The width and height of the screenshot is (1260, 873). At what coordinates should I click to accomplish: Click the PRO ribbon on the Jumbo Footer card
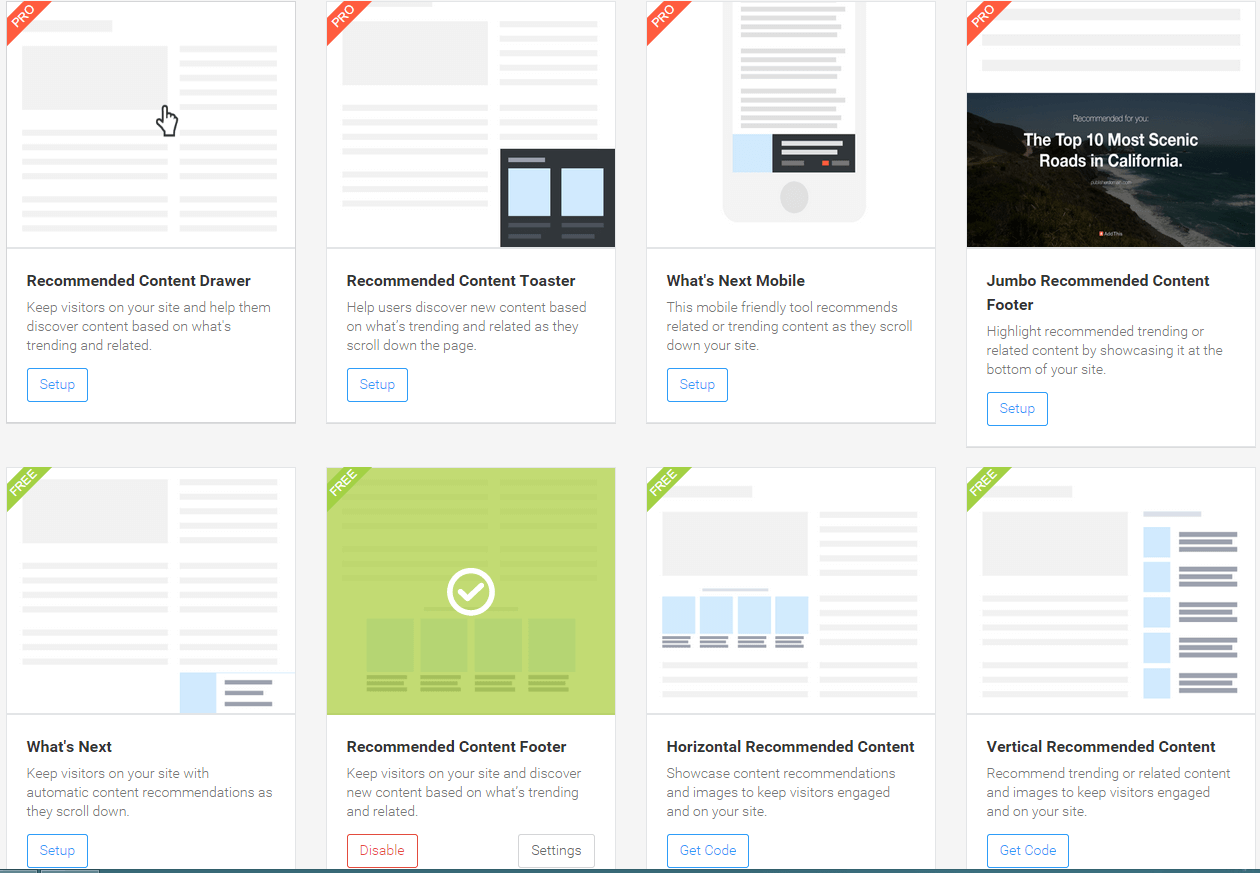(982, 17)
